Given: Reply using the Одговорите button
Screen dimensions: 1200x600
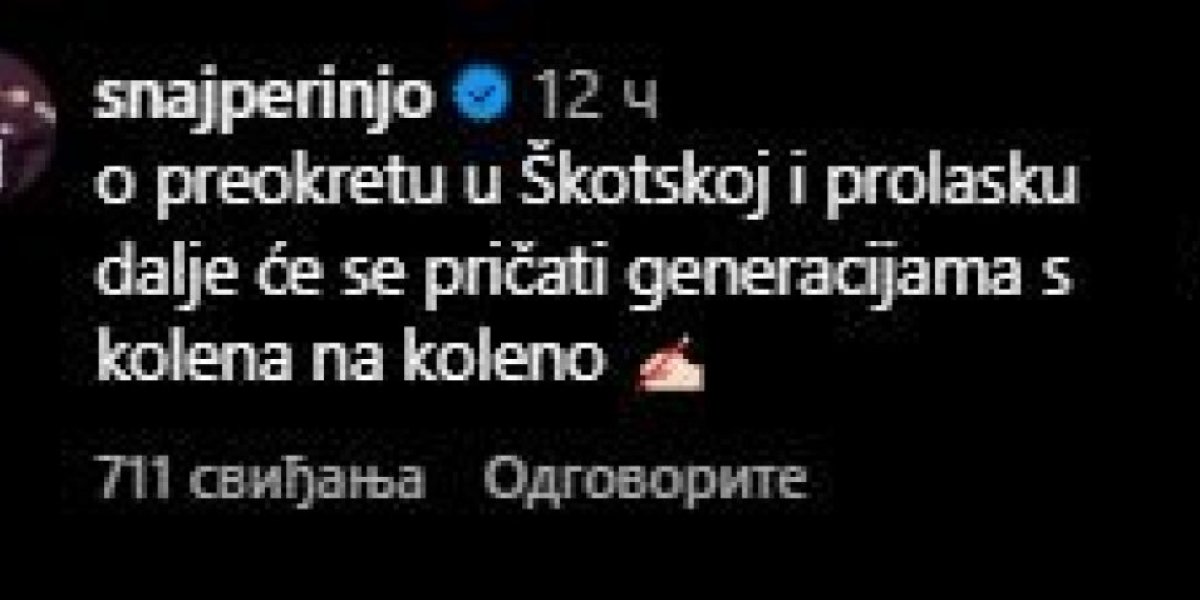Looking at the screenshot, I should pyautogui.click(x=645, y=482).
